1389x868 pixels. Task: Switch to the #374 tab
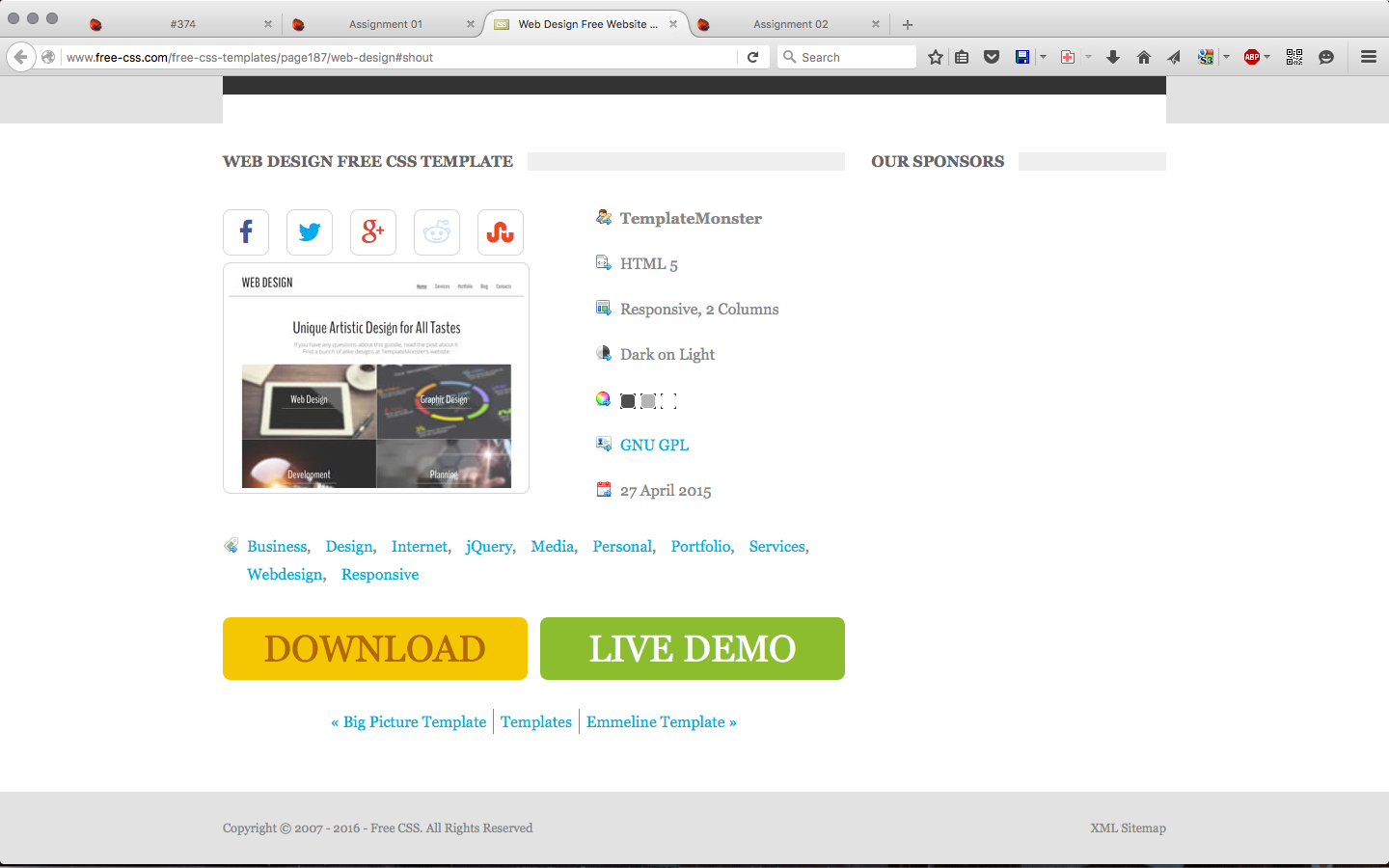tap(181, 24)
